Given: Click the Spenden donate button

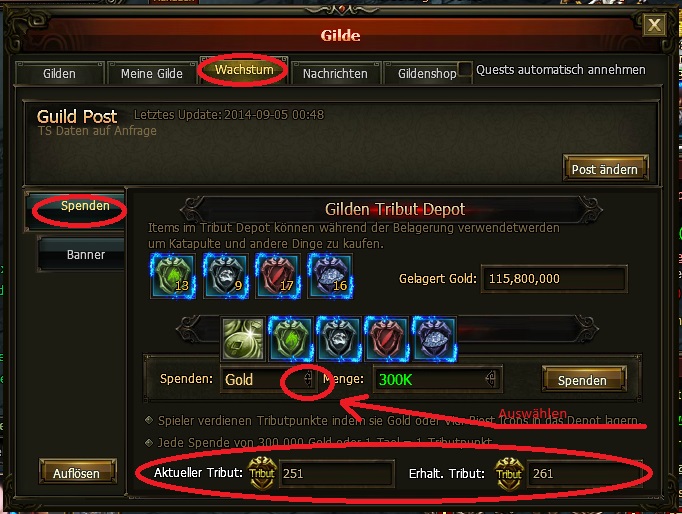Looking at the screenshot, I should click(x=582, y=380).
